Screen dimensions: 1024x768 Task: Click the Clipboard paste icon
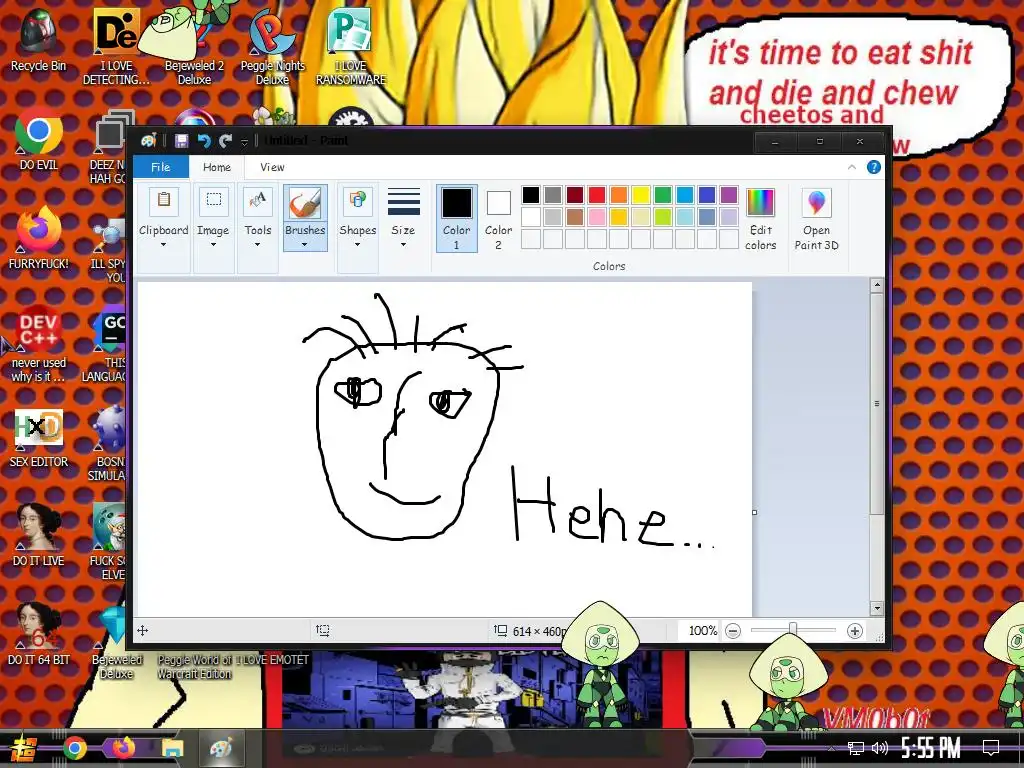[164, 200]
